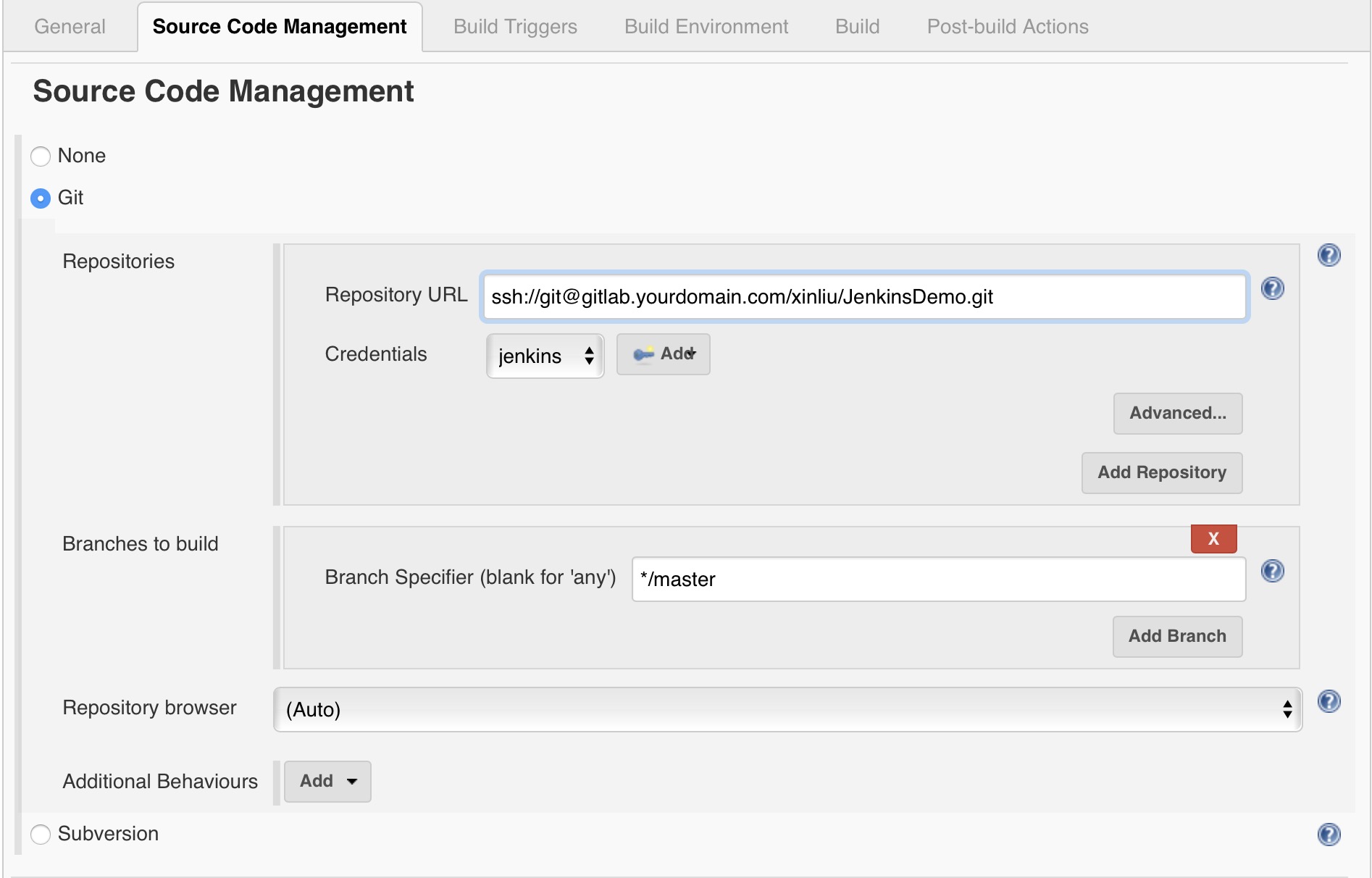The height and width of the screenshot is (878, 1372).
Task: Open help icon beside Repository URL field
Action: tap(1272, 288)
